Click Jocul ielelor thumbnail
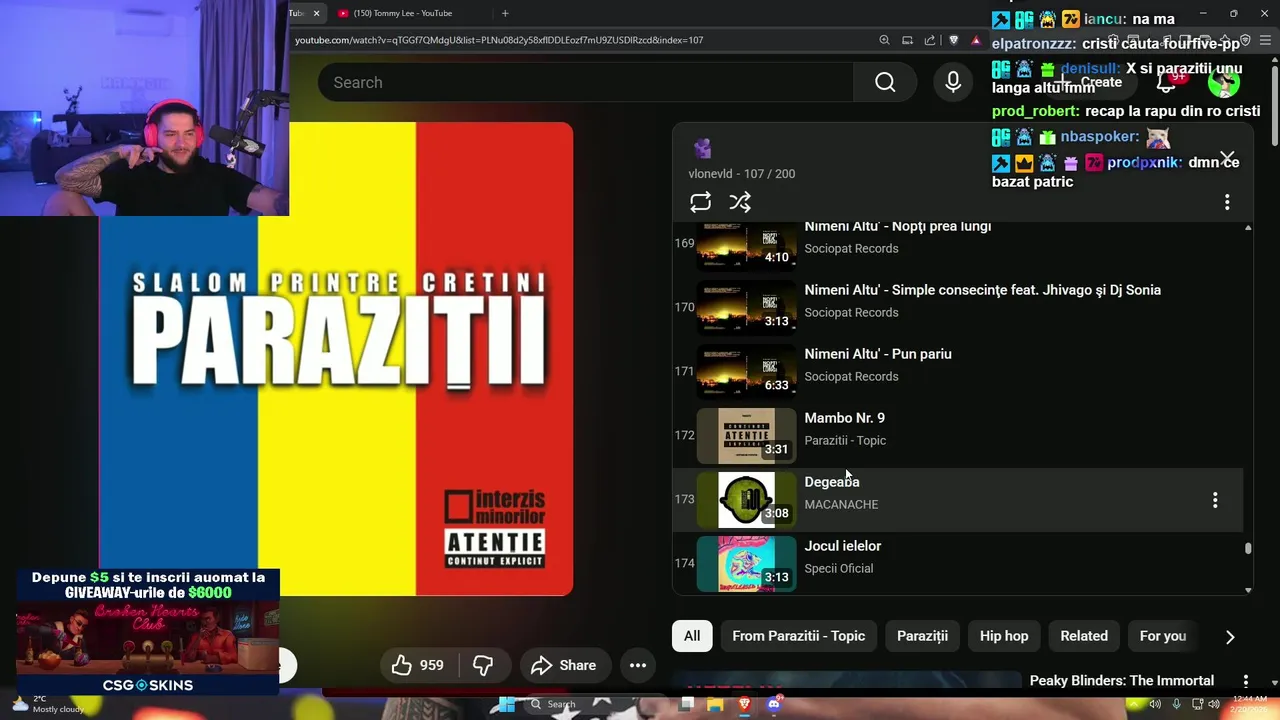Viewport: 1280px width, 720px height. tap(746, 564)
